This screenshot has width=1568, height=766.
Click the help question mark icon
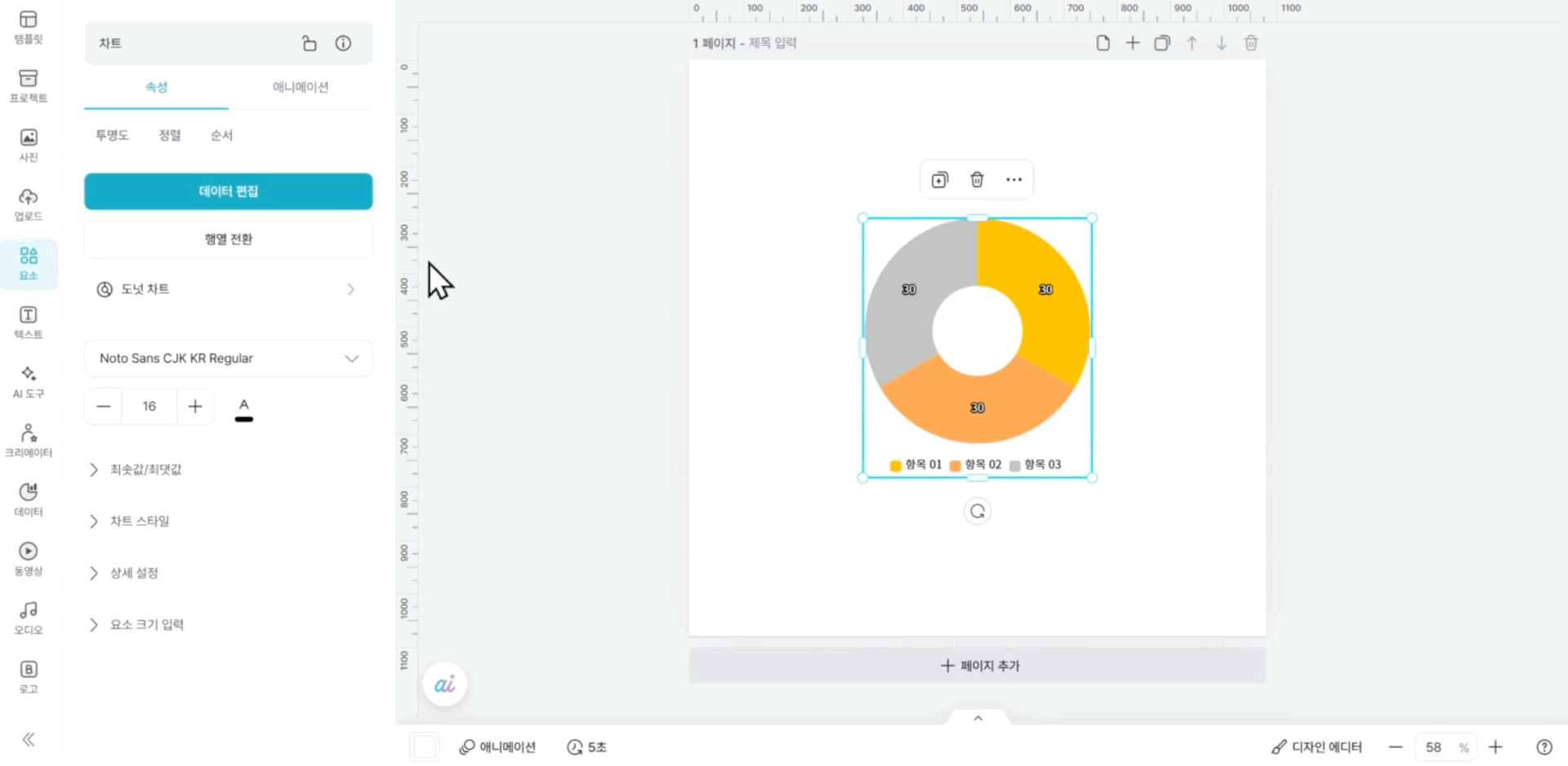pyautogui.click(x=1544, y=747)
